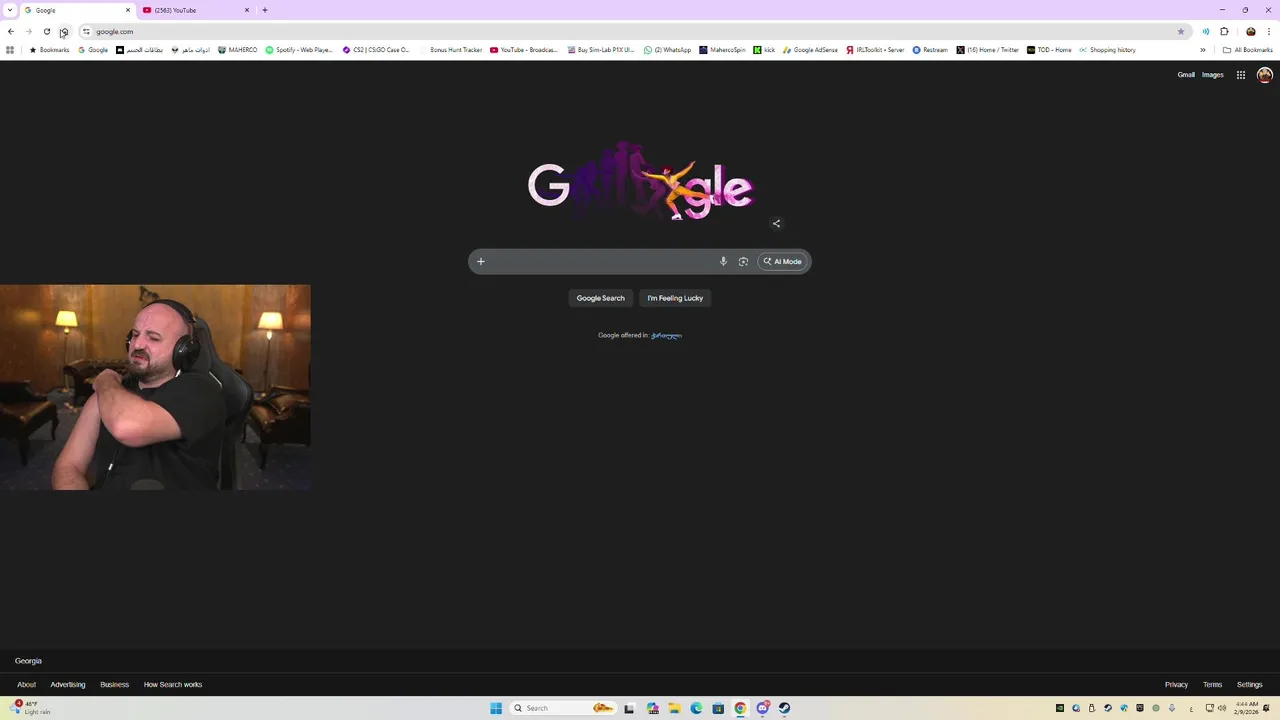Switch to AI Mode
This screenshot has height=720, width=1280.
(783, 261)
